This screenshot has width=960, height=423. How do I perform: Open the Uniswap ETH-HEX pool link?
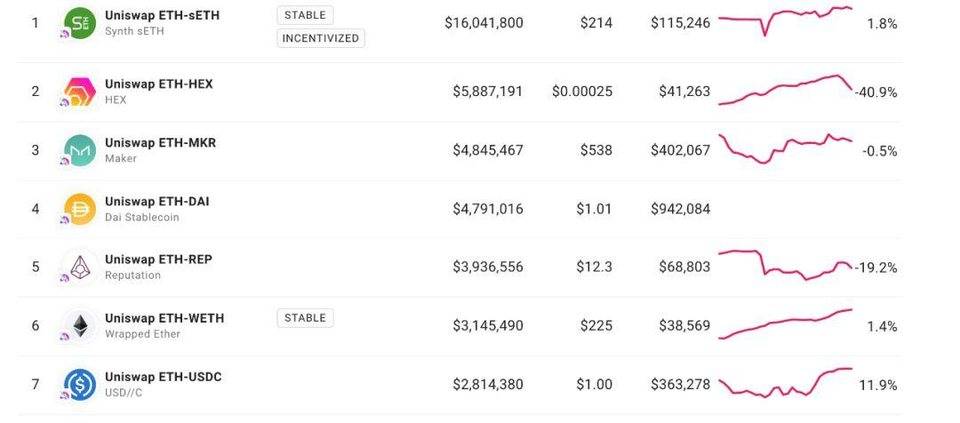point(159,84)
